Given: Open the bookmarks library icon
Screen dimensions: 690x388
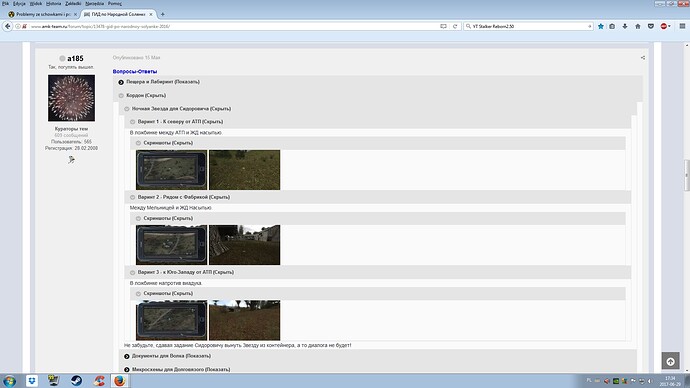Looking at the screenshot, I should click(x=612, y=26).
